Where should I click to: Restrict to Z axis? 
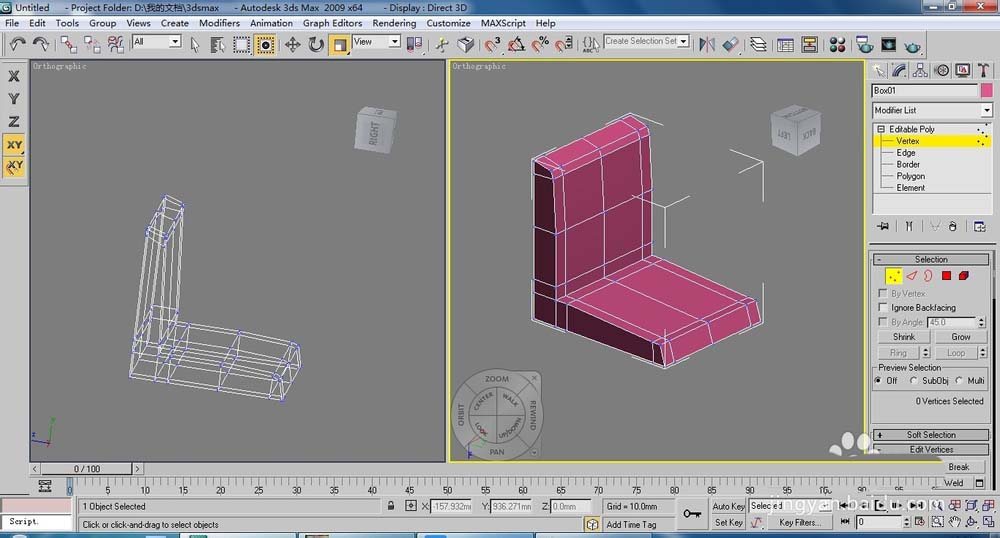pos(14,121)
